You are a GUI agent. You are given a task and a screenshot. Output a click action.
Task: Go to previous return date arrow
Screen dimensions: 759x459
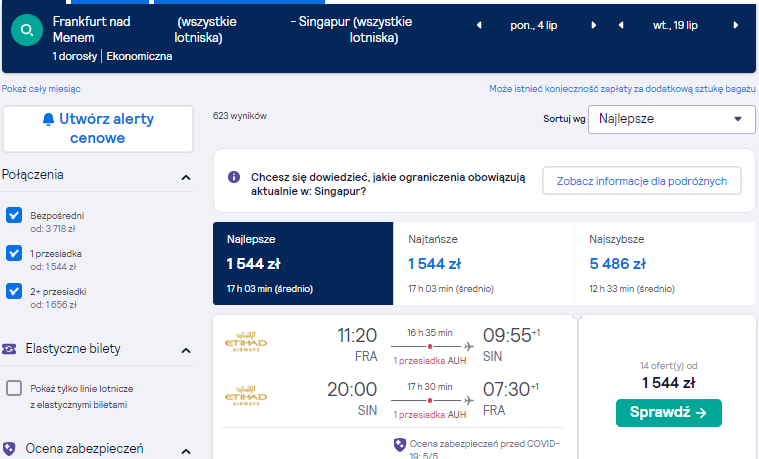[x=621, y=25]
